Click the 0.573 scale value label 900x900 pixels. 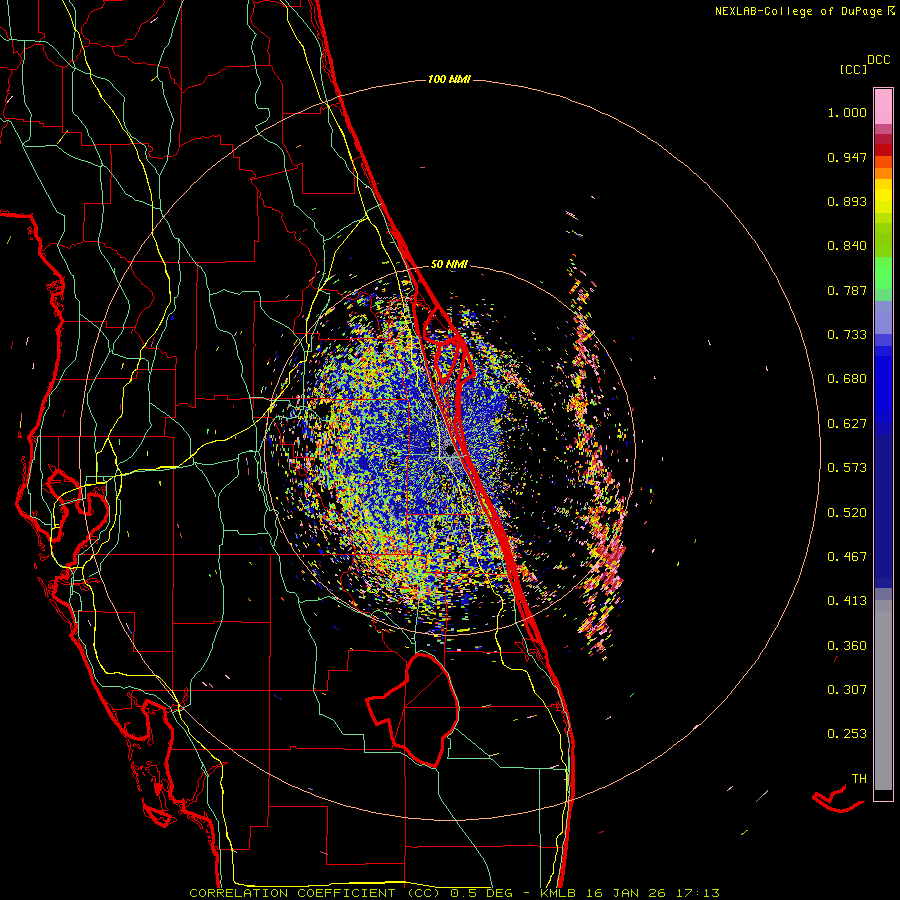pyautogui.click(x=847, y=468)
